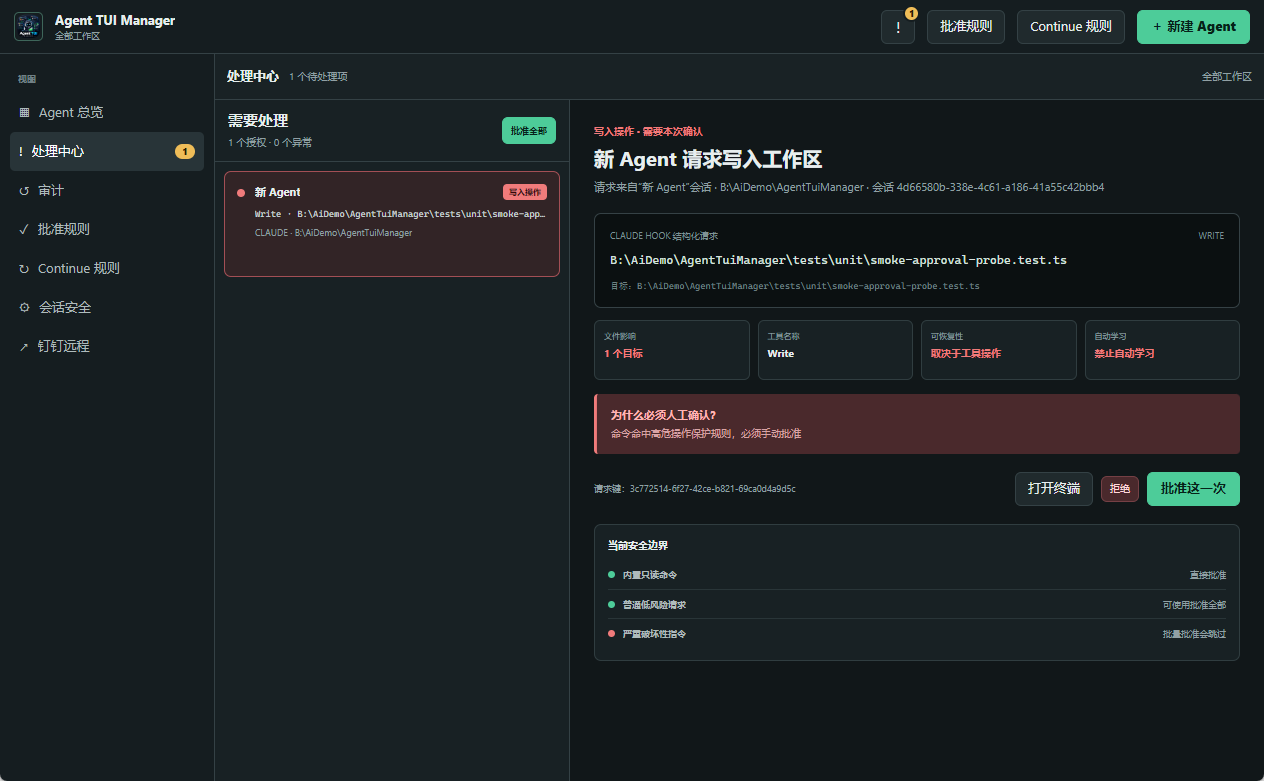The height and width of the screenshot is (781, 1264).
Task: Click the 1 个授权 · 0 个异常 summary
Action: pyautogui.click(x=270, y=143)
